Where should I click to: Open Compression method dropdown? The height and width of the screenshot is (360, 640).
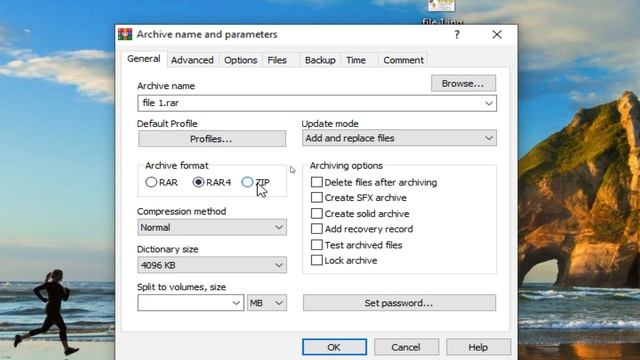212,227
